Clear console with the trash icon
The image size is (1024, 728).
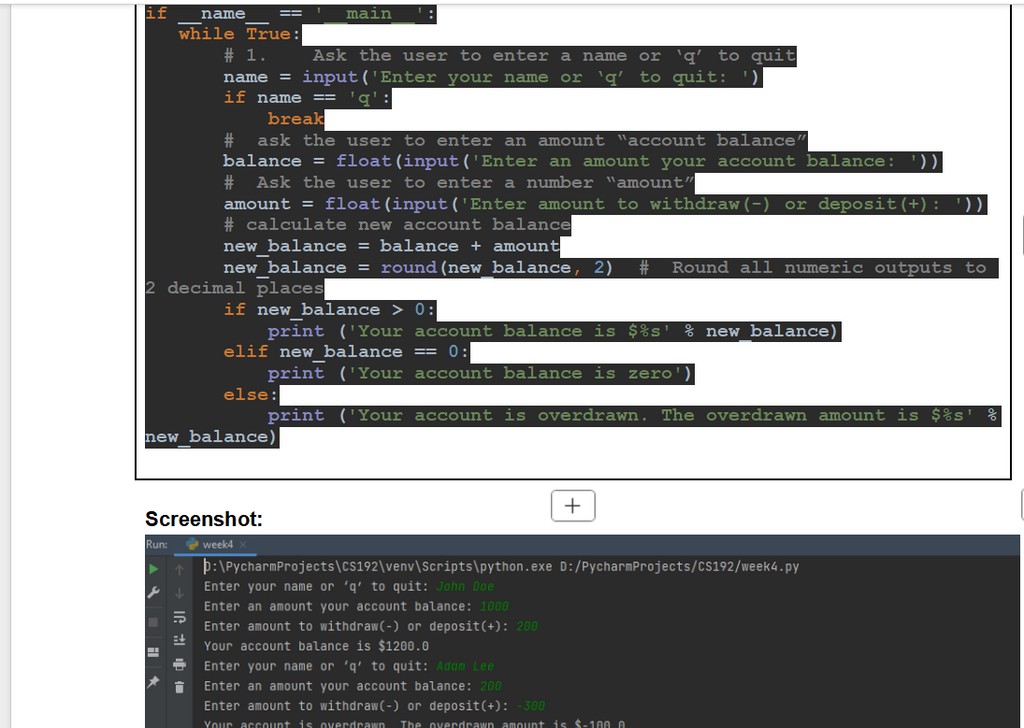(x=181, y=687)
